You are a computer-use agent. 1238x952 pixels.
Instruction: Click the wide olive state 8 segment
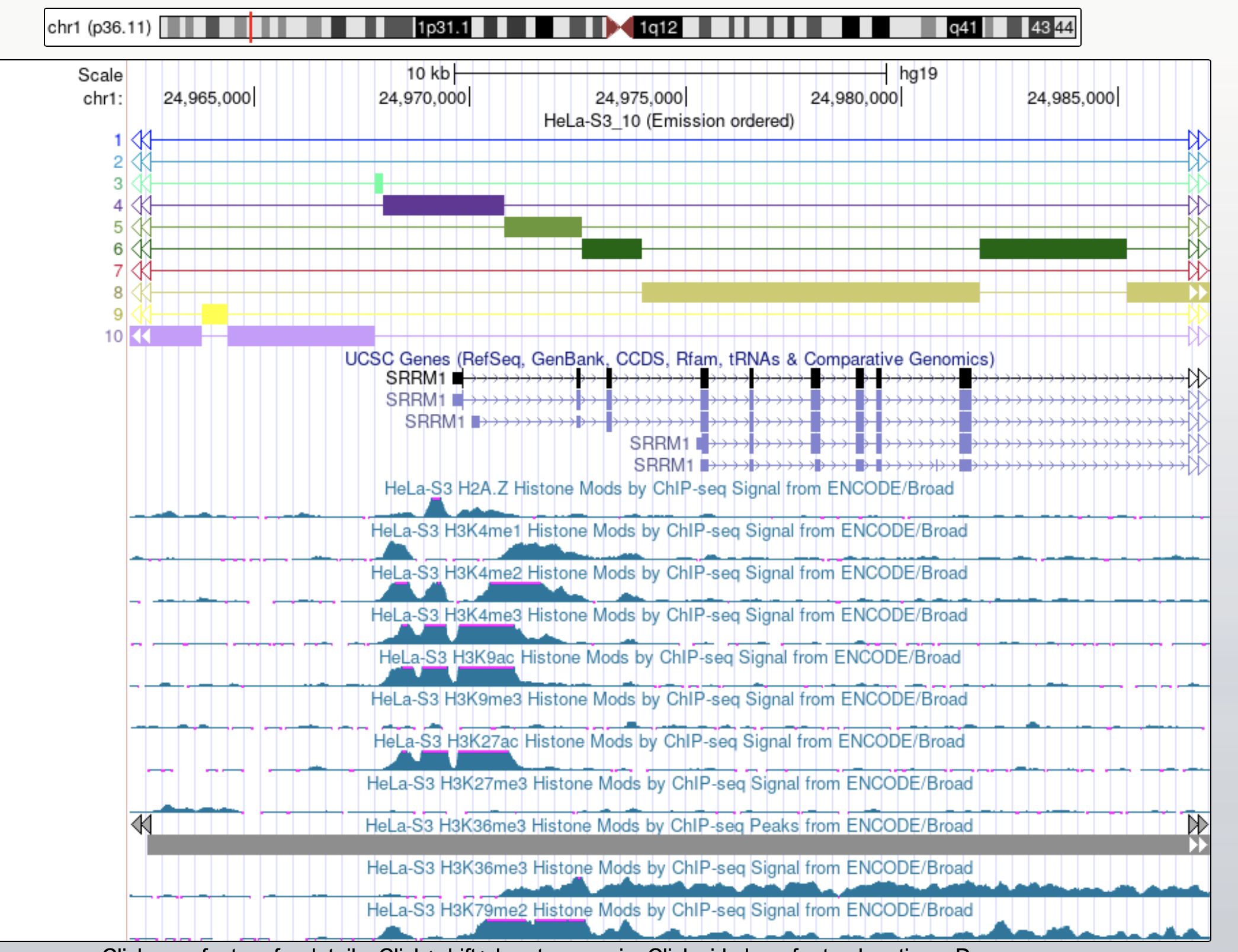click(x=810, y=292)
